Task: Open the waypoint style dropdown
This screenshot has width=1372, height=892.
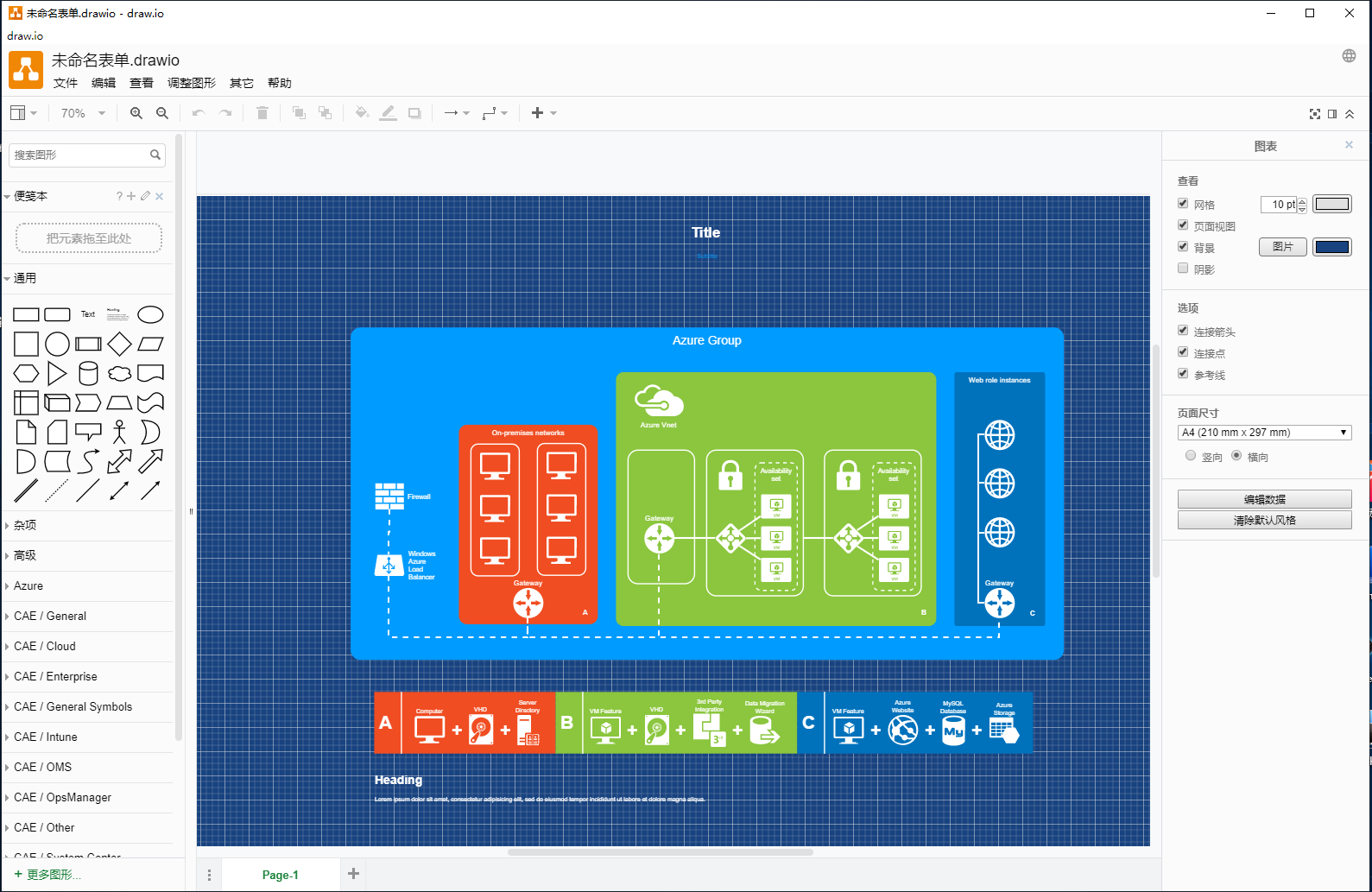Action: pos(495,113)
